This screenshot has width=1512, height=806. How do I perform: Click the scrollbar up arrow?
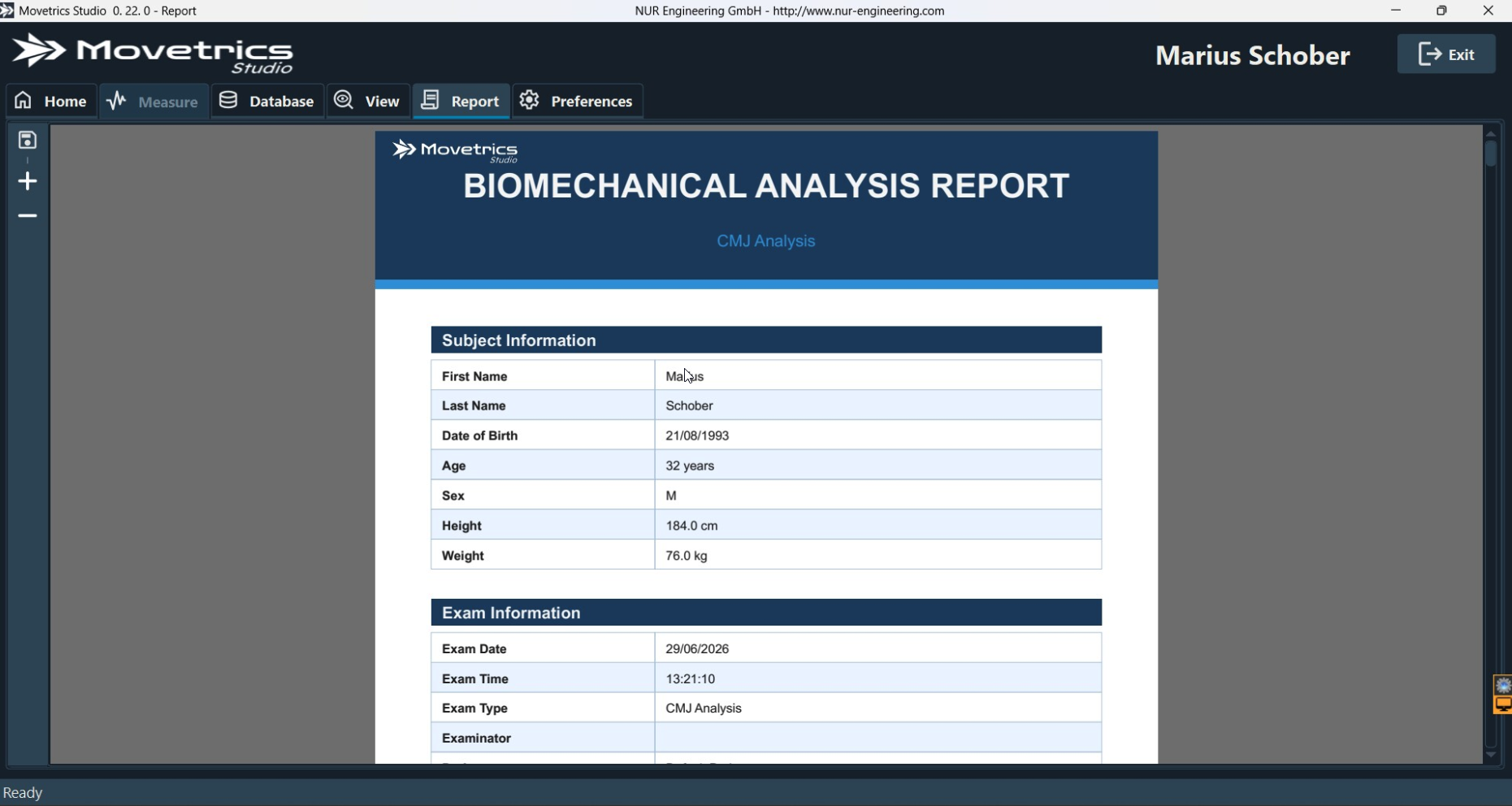(1491, 133)
